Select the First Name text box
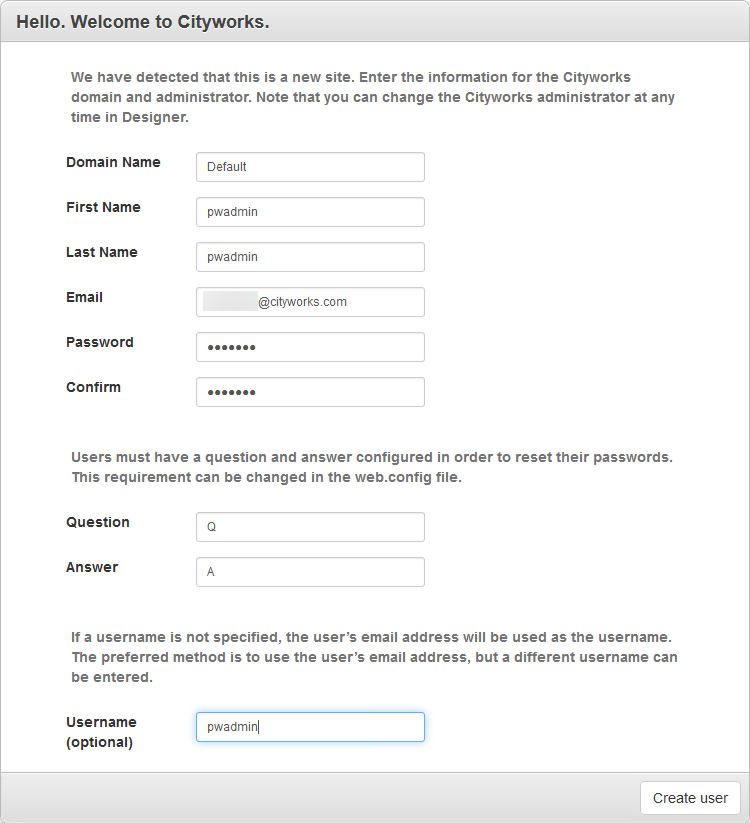 (x=310, y=212)
